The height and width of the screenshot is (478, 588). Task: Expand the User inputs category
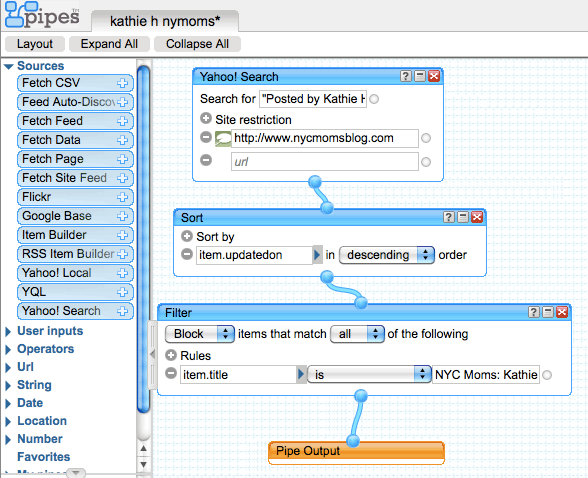tap(8, 331)
